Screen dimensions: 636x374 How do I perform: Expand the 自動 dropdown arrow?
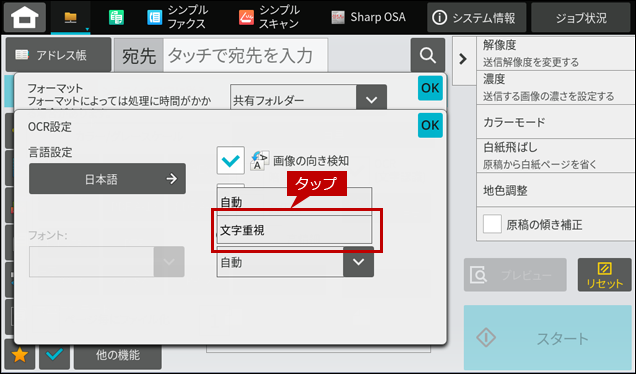coord(358,262)
